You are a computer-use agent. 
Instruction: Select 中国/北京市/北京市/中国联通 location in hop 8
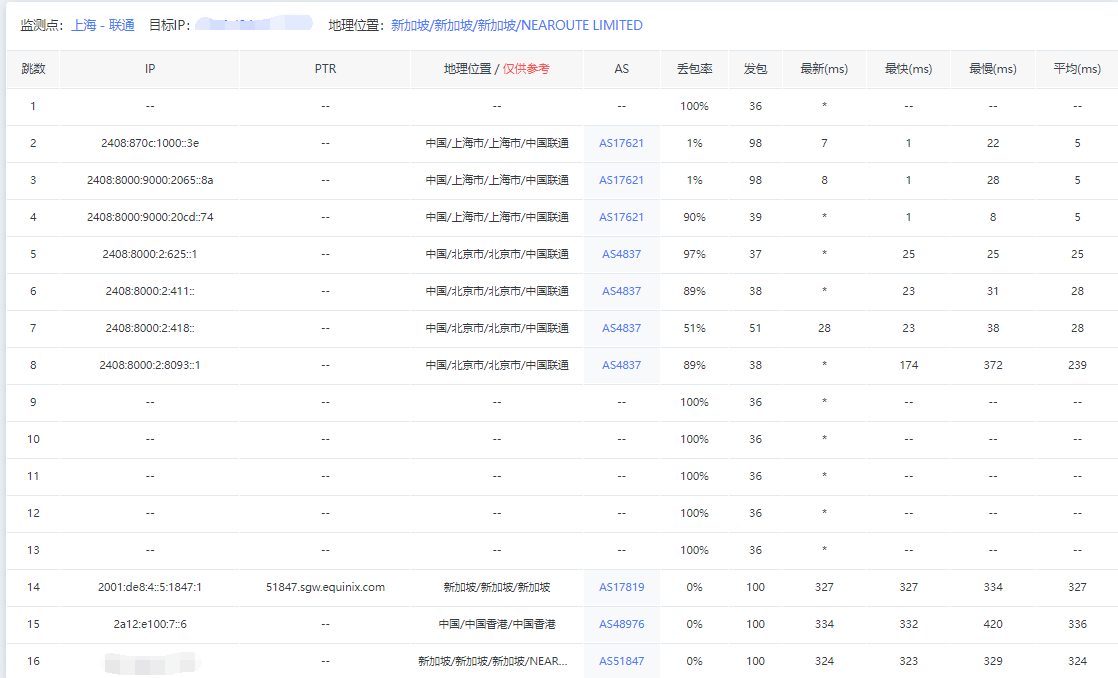497,365
